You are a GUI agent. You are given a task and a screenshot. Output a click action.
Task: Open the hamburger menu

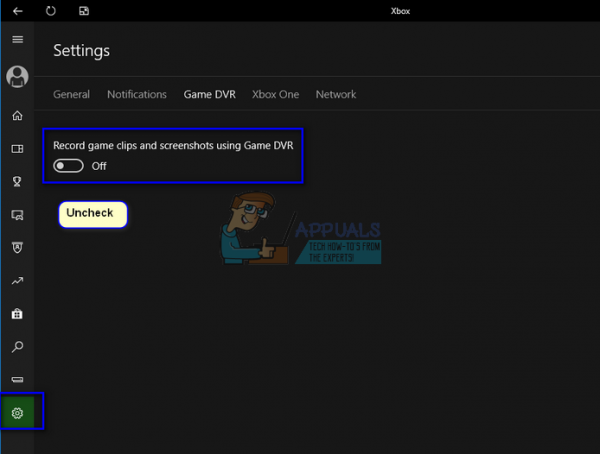(18, 39)
